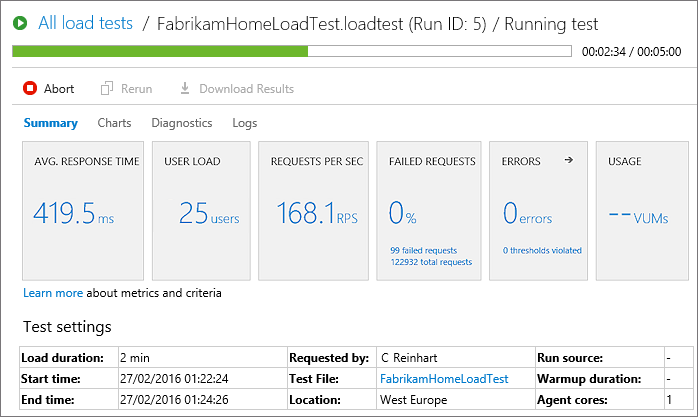Switch to the Charts tab

[x=114, y=123]
